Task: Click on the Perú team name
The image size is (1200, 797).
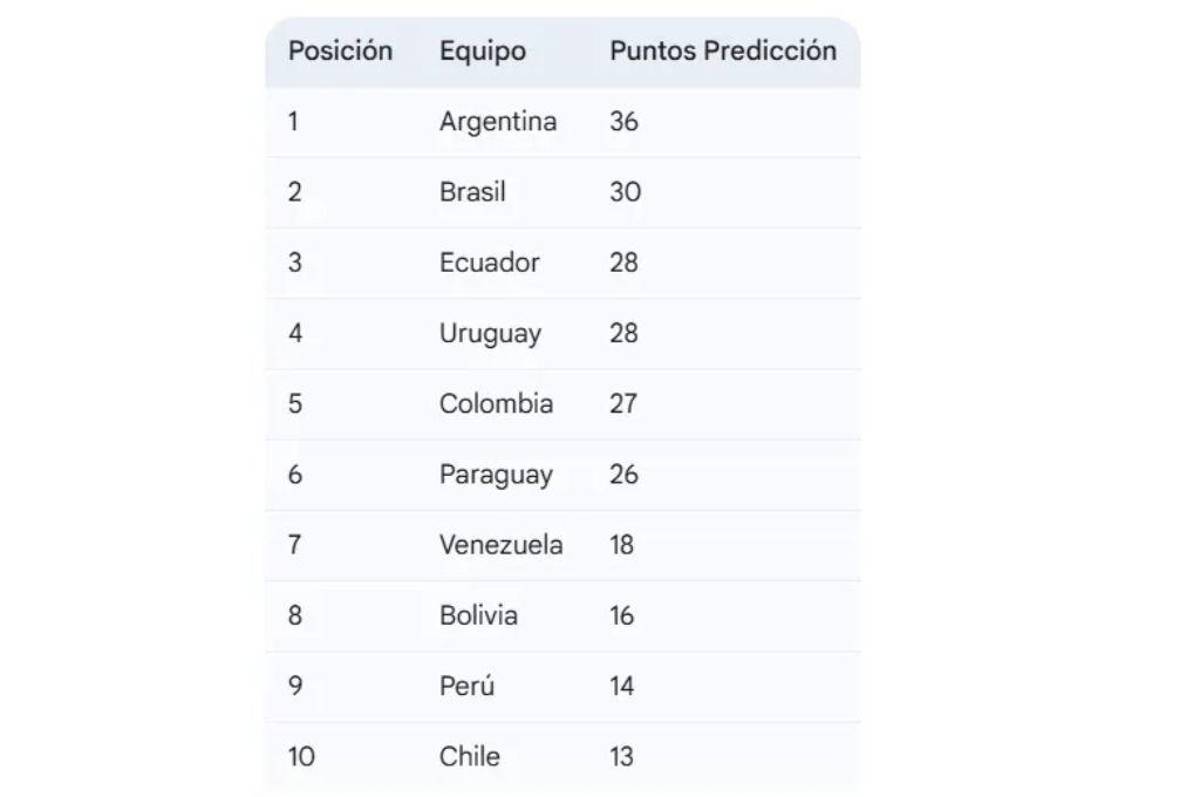Action: coord(466,686)
